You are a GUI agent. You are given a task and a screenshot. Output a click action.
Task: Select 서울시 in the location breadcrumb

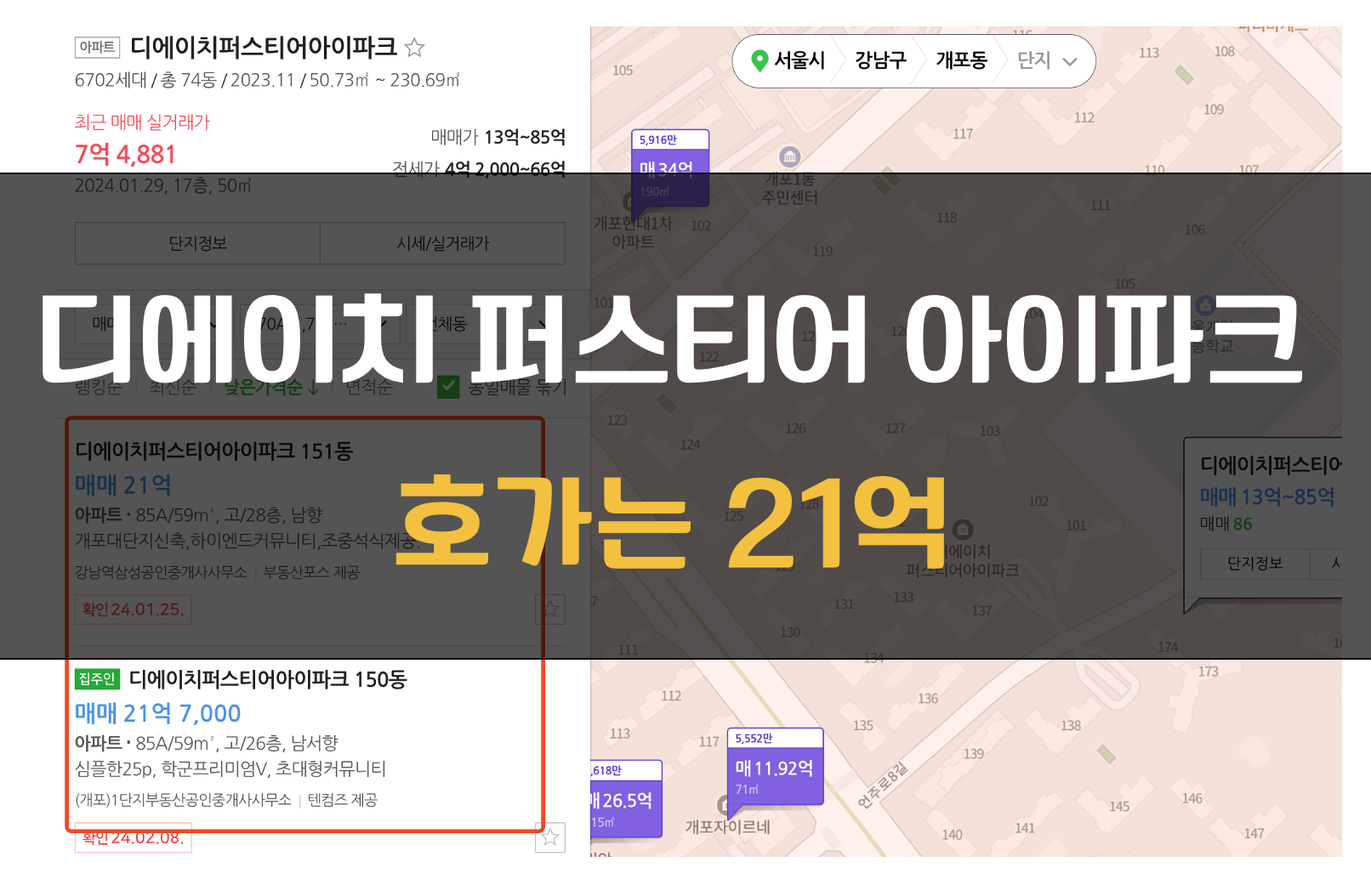pyautogui.click(x=799, y=60)
